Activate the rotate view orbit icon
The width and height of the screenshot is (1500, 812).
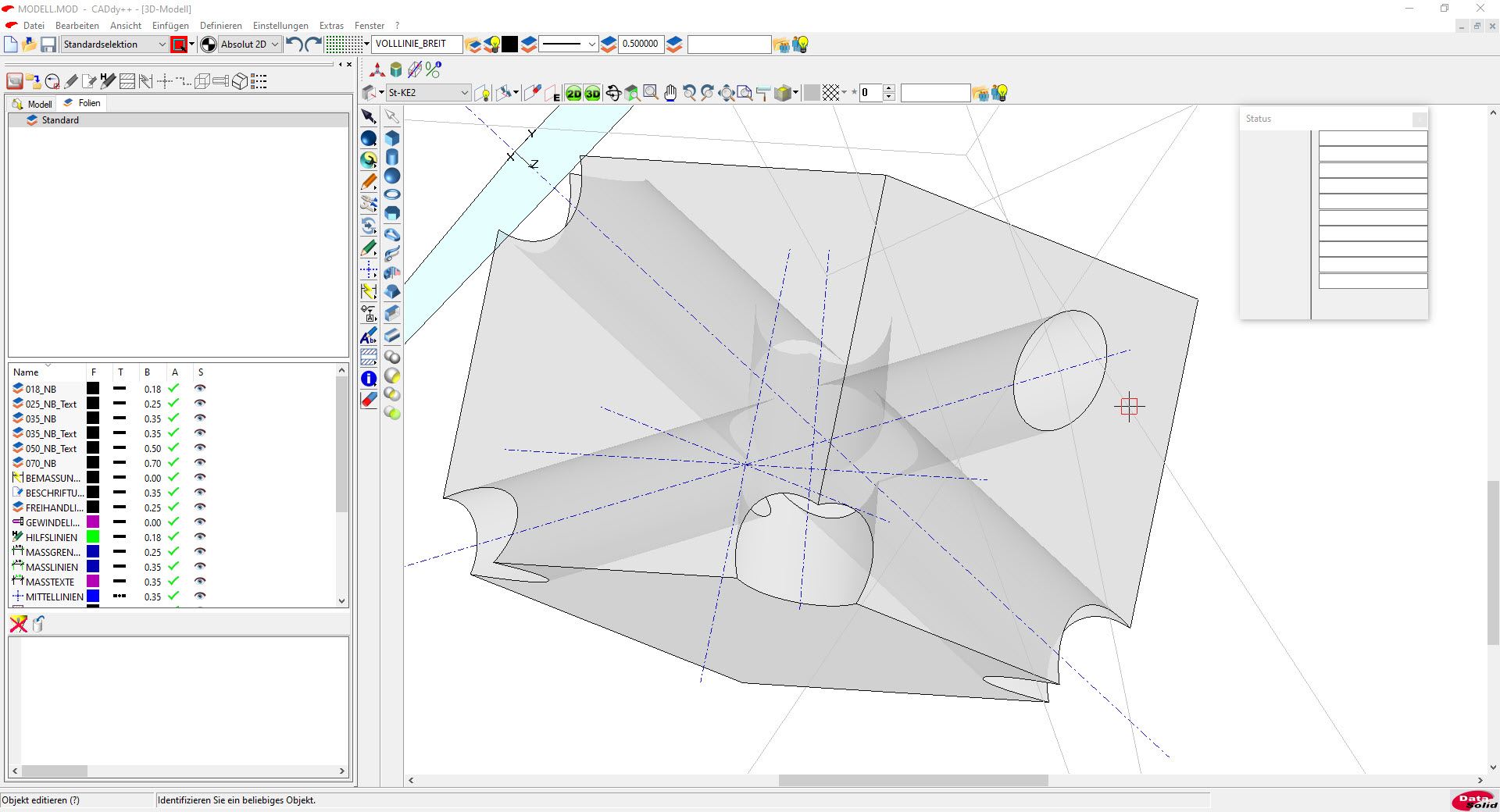click(x=613, y=94)
